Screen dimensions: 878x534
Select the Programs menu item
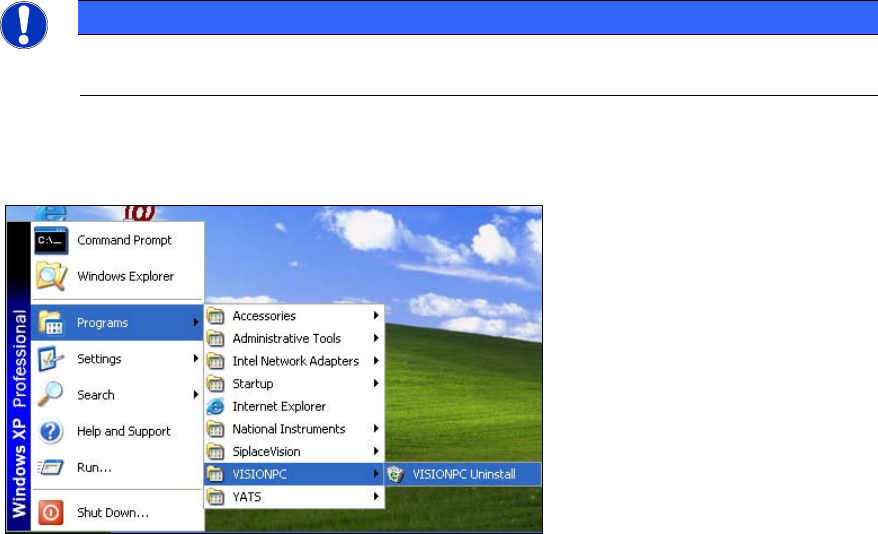[117, 323]
